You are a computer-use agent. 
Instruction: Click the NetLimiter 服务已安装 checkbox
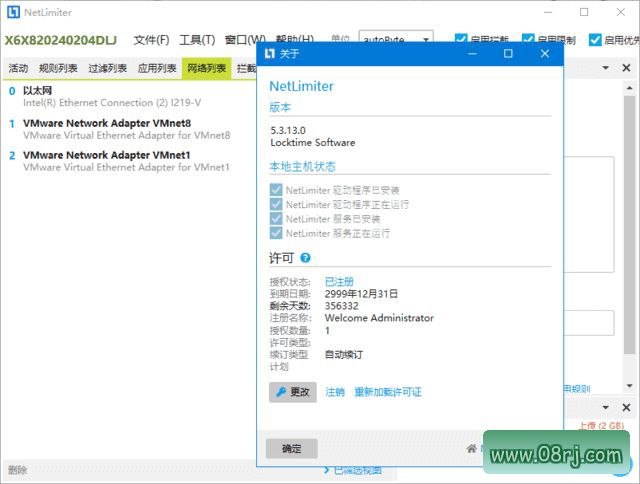click(276, 219)
